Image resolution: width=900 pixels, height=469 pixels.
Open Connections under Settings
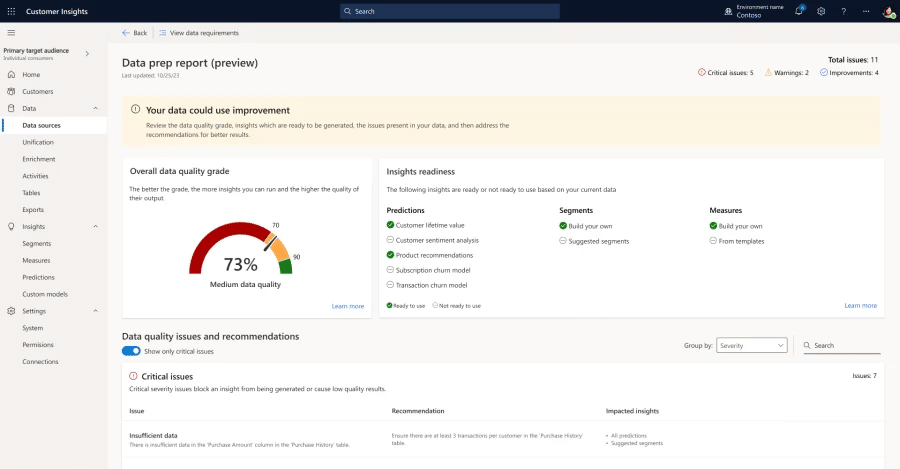40,362
